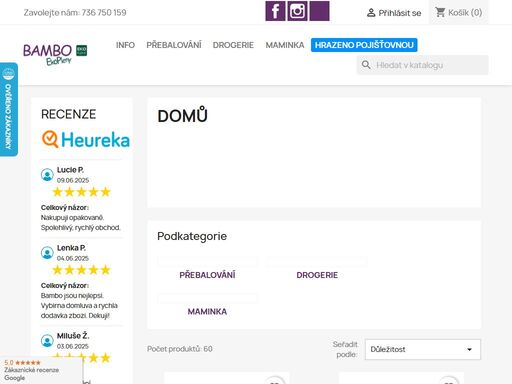
Task: Click Miluše Ž. reviewer avatar
Action: tap(47, 341)
